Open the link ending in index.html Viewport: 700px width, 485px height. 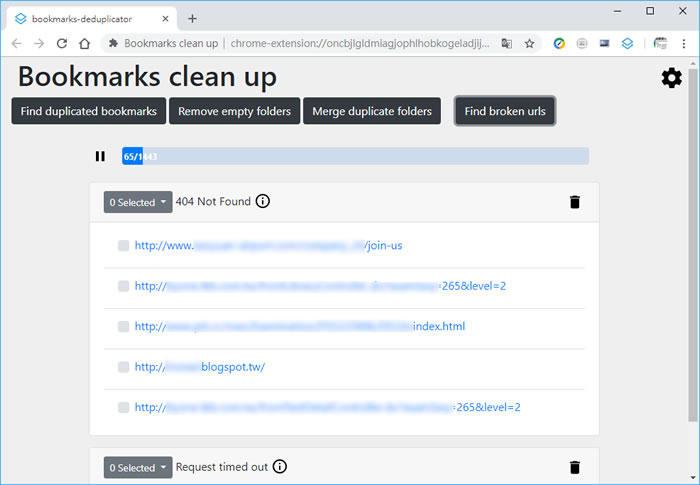click(300, 326)
